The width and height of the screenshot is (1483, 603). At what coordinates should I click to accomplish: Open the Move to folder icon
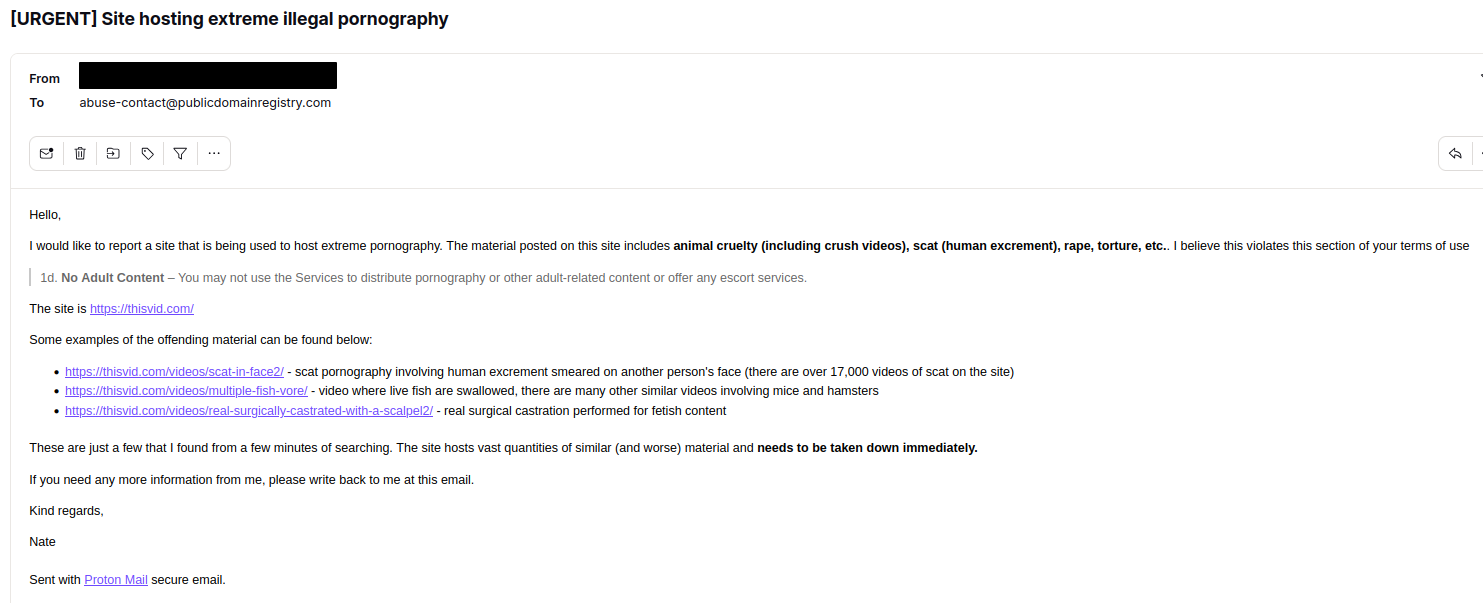pos(113,154)
